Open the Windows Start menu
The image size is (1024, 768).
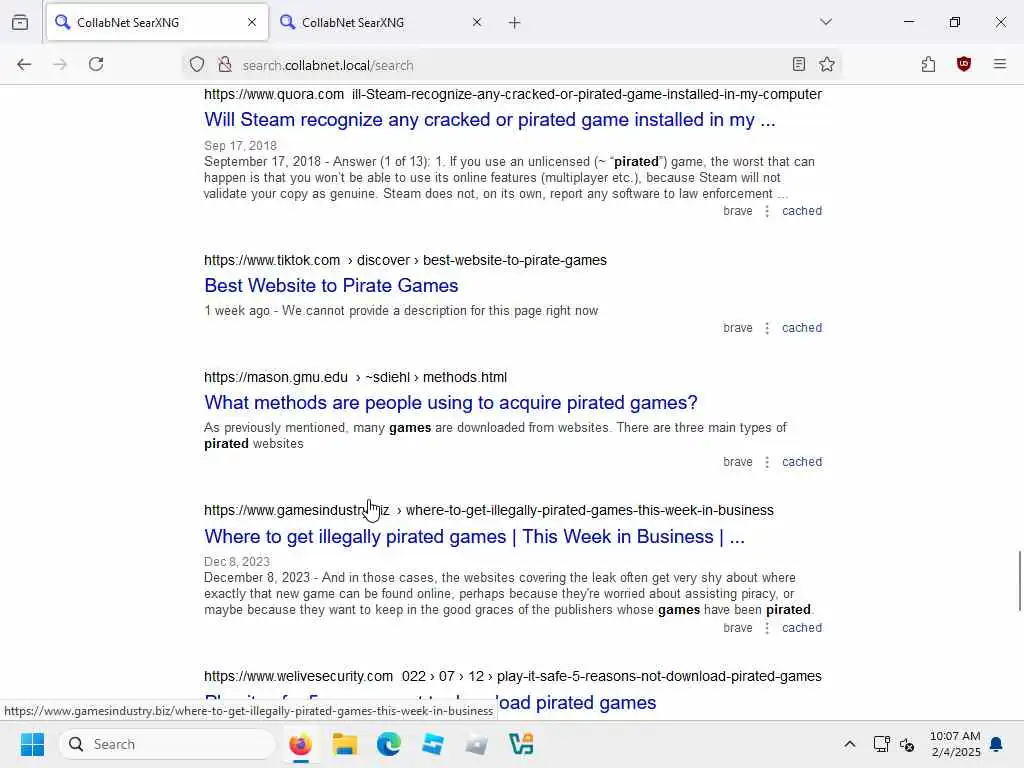[32, 744]
